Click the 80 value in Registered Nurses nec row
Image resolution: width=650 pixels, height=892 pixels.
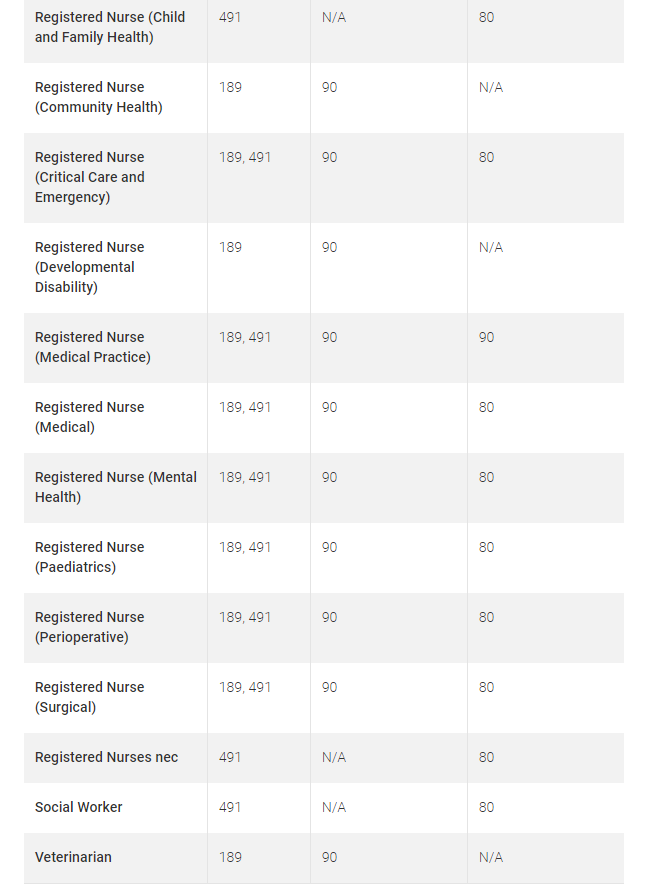pos(486,757)
